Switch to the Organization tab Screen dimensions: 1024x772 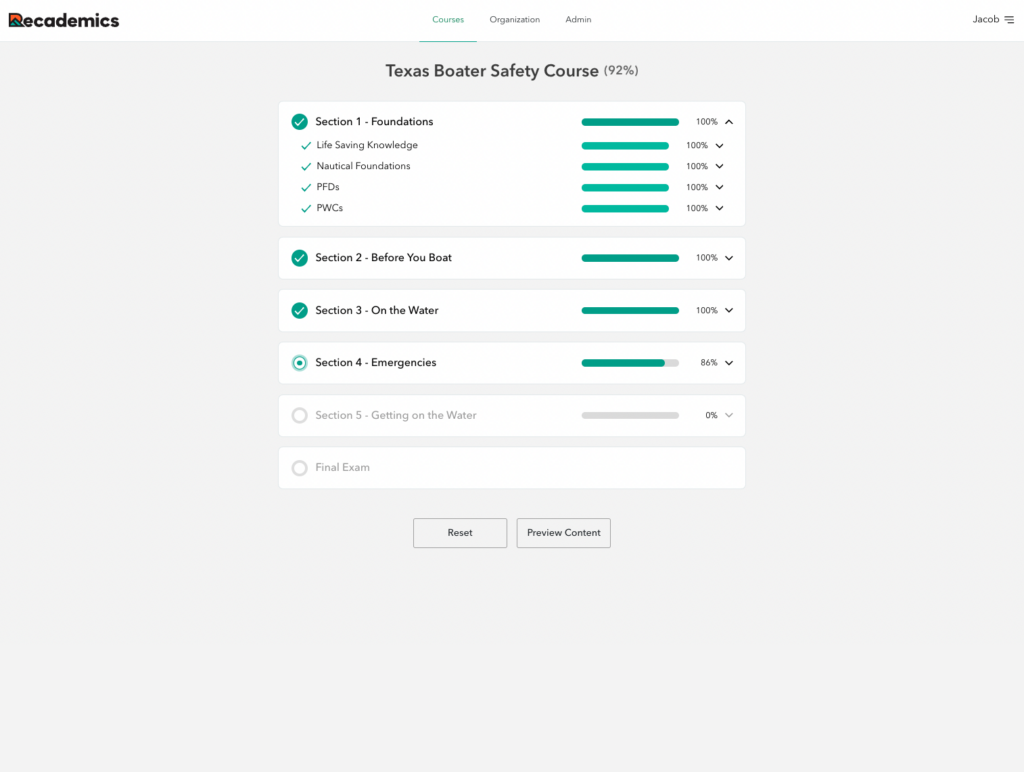tap(514, 19)
